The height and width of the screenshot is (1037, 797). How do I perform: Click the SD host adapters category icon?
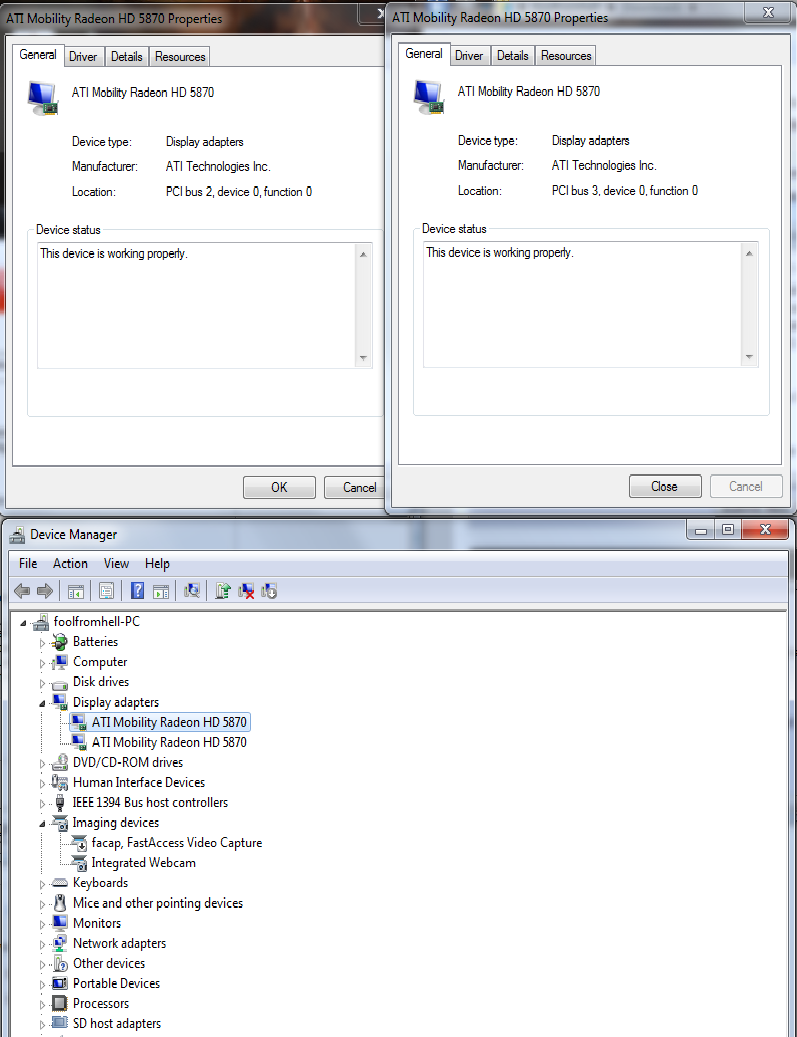[60, 1023]
